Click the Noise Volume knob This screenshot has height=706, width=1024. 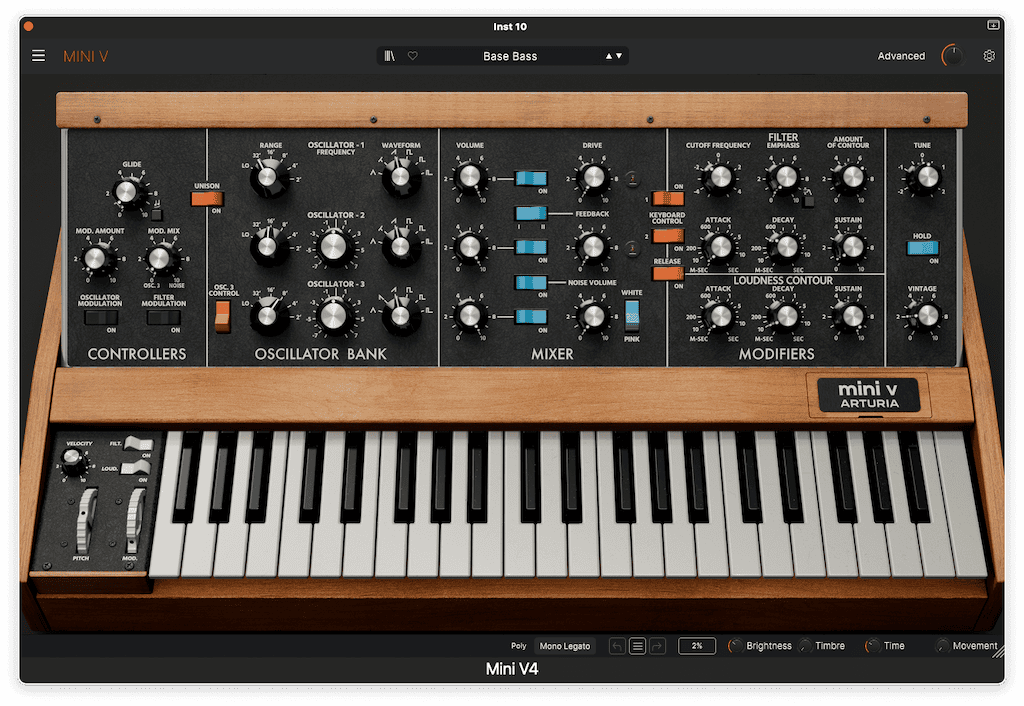pyautogui.click(x=593, y=316)
